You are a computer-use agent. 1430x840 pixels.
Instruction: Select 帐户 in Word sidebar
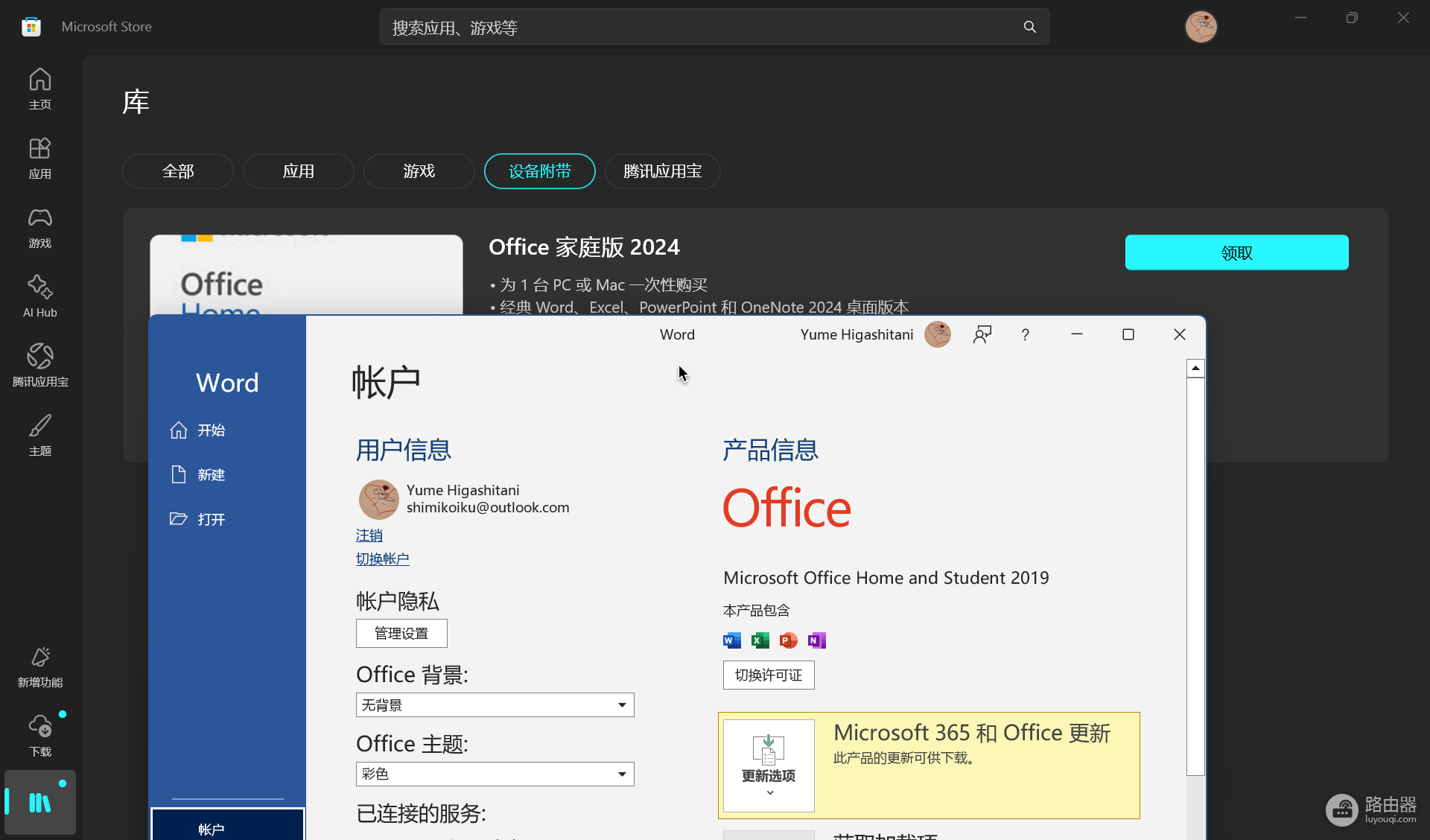pyautogui.click(x=227, y=825)
